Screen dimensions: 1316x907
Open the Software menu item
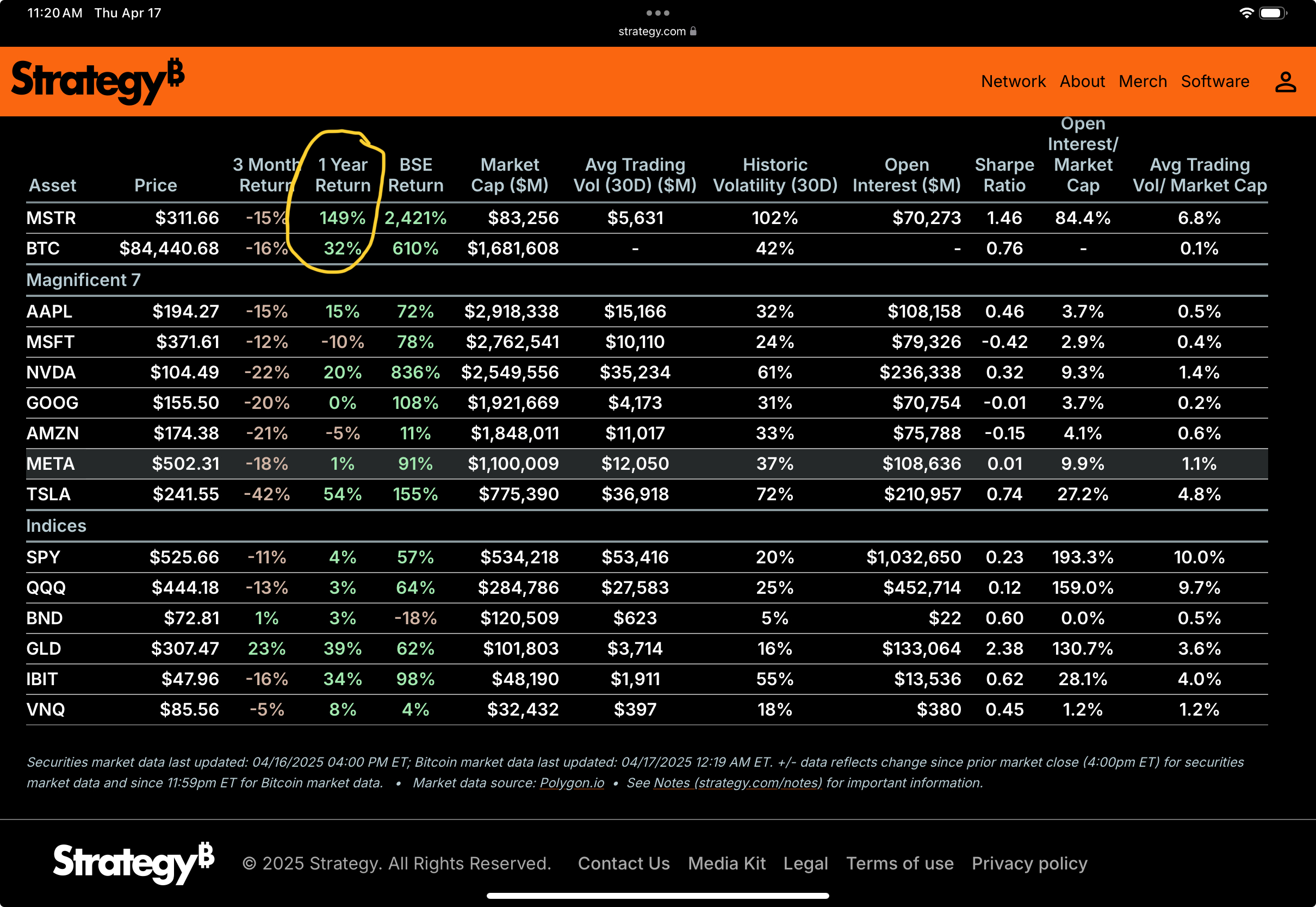click(1215, 81)
